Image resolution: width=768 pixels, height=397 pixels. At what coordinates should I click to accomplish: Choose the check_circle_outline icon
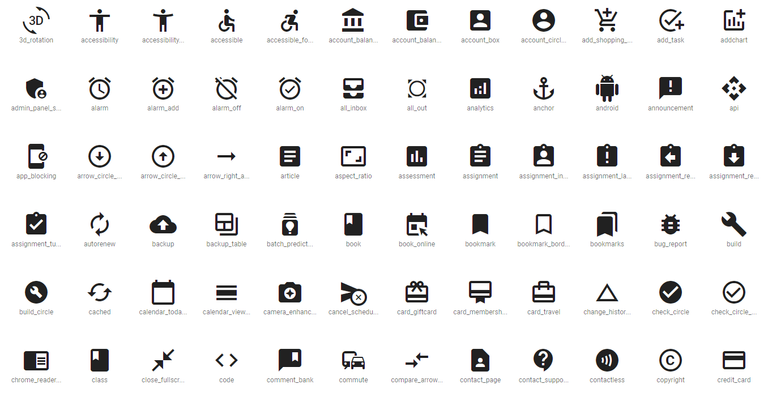[734, 292]
